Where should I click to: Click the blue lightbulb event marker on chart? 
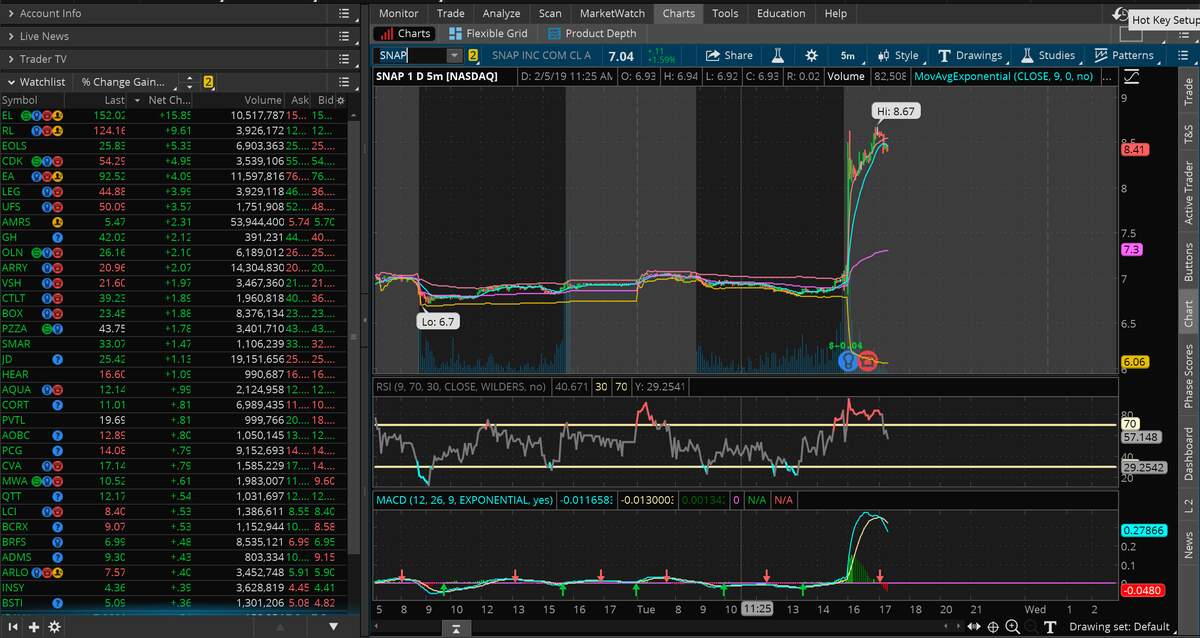(x=847, y=360)
